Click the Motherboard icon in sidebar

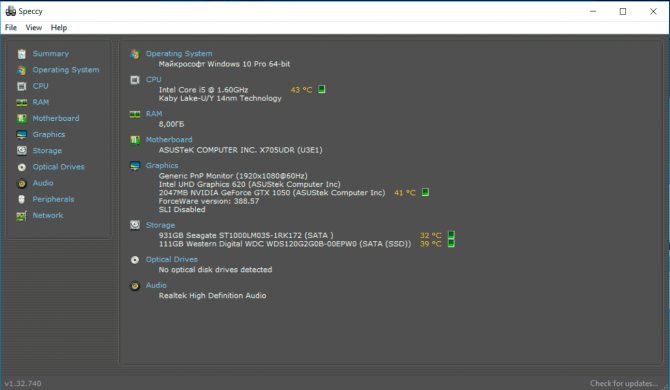point(22,118)
